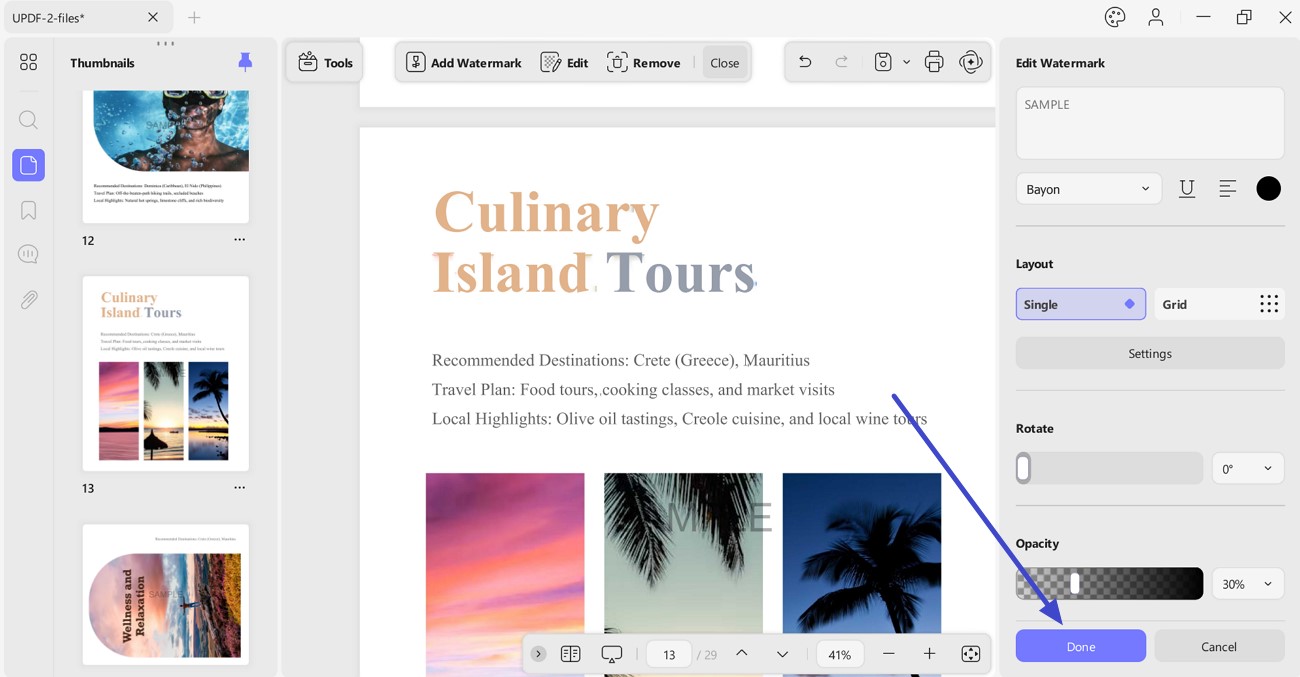Open the attachments paperclip panel

coord(28,299)
